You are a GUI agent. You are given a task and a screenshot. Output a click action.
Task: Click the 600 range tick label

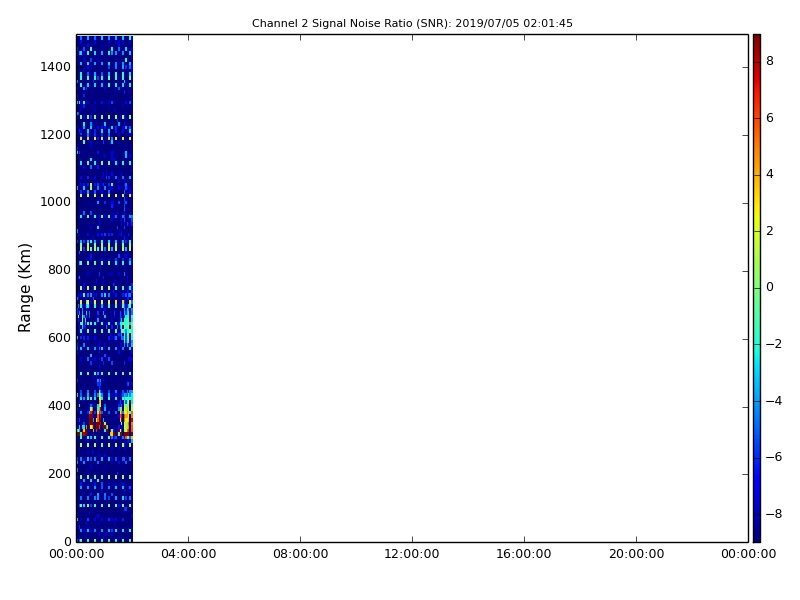click(x=59, y=338)
